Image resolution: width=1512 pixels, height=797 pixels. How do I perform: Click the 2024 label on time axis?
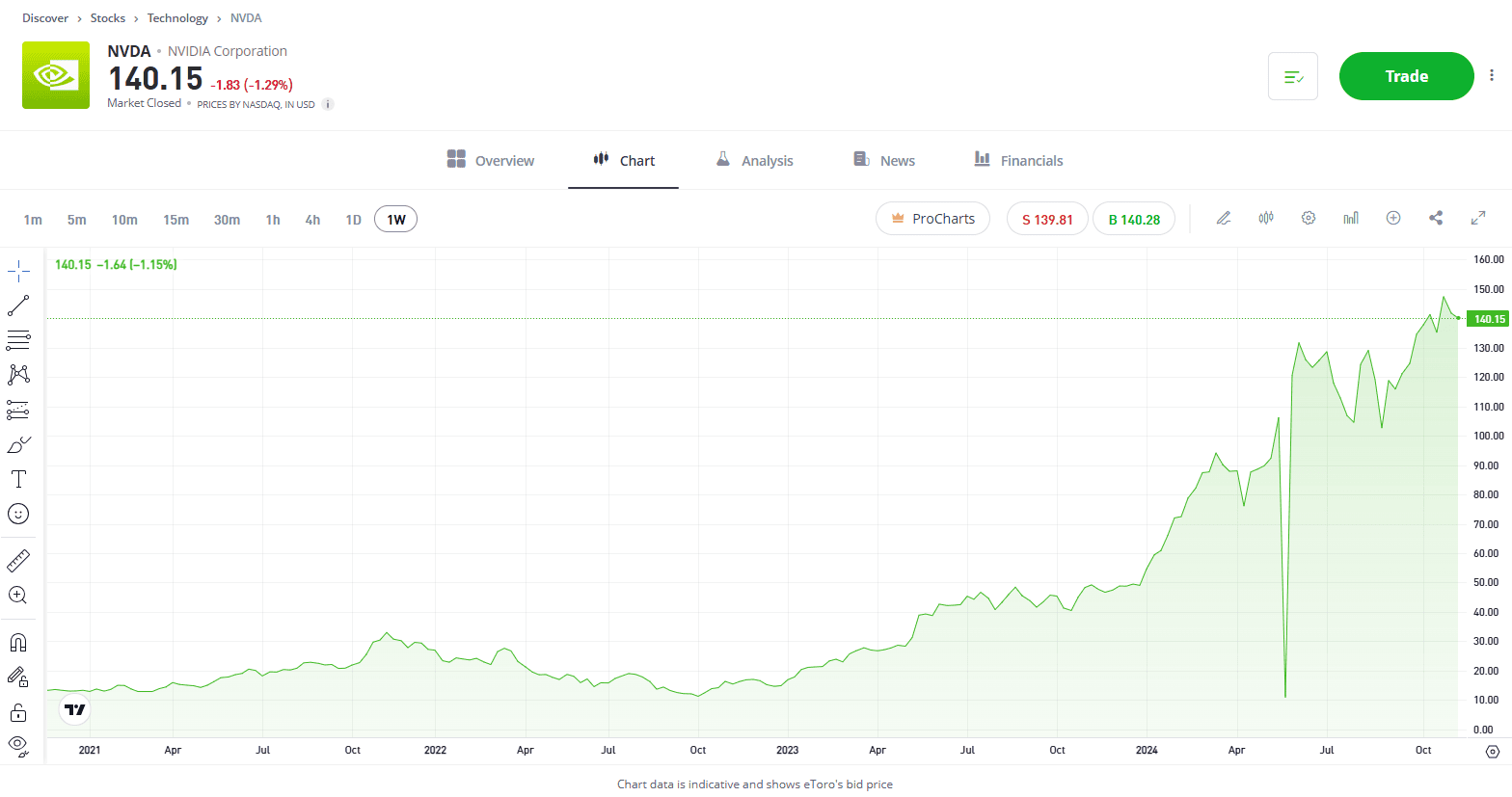(1147, 750)
